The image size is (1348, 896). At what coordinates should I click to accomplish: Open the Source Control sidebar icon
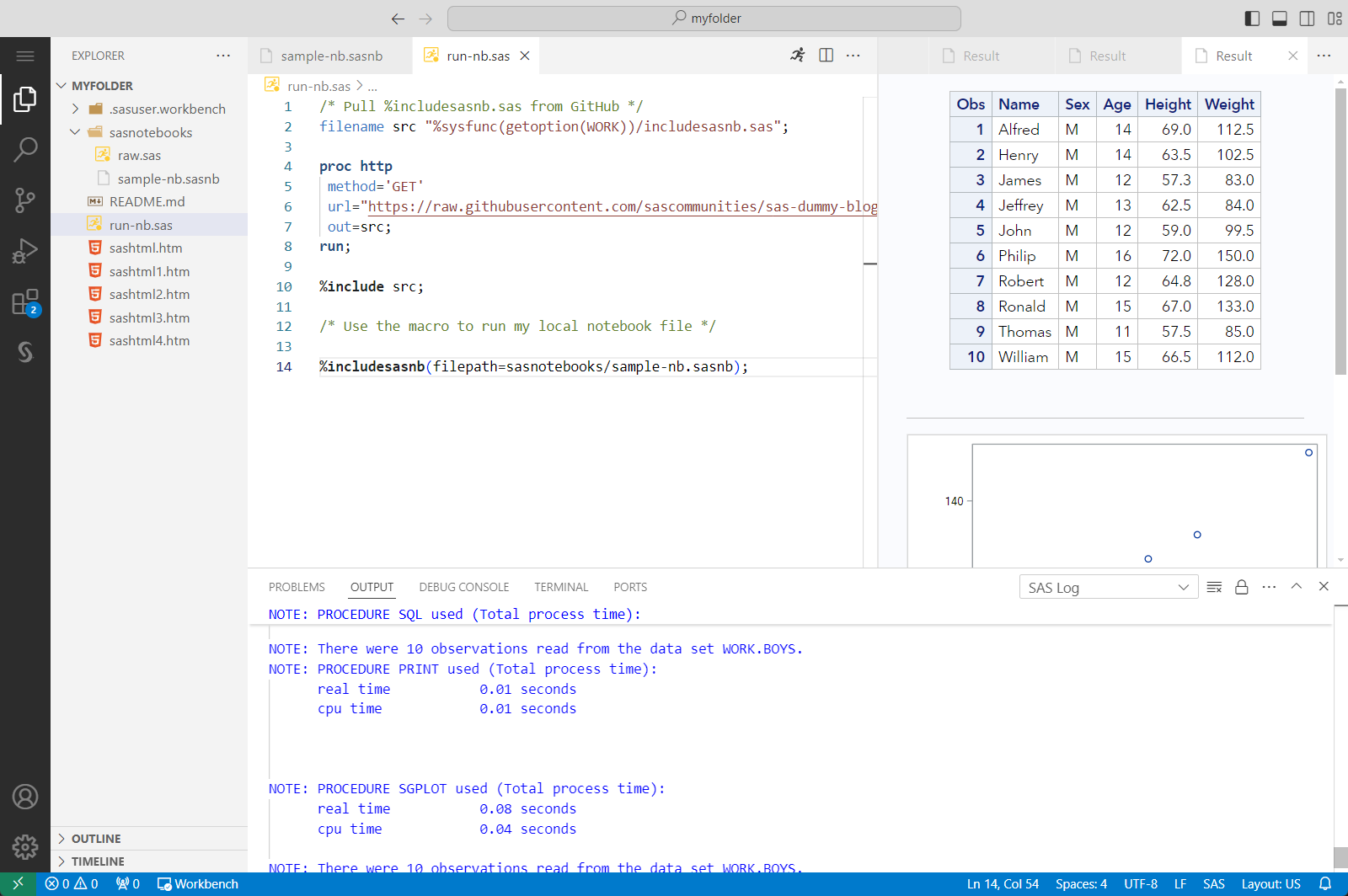coord(25,200)
